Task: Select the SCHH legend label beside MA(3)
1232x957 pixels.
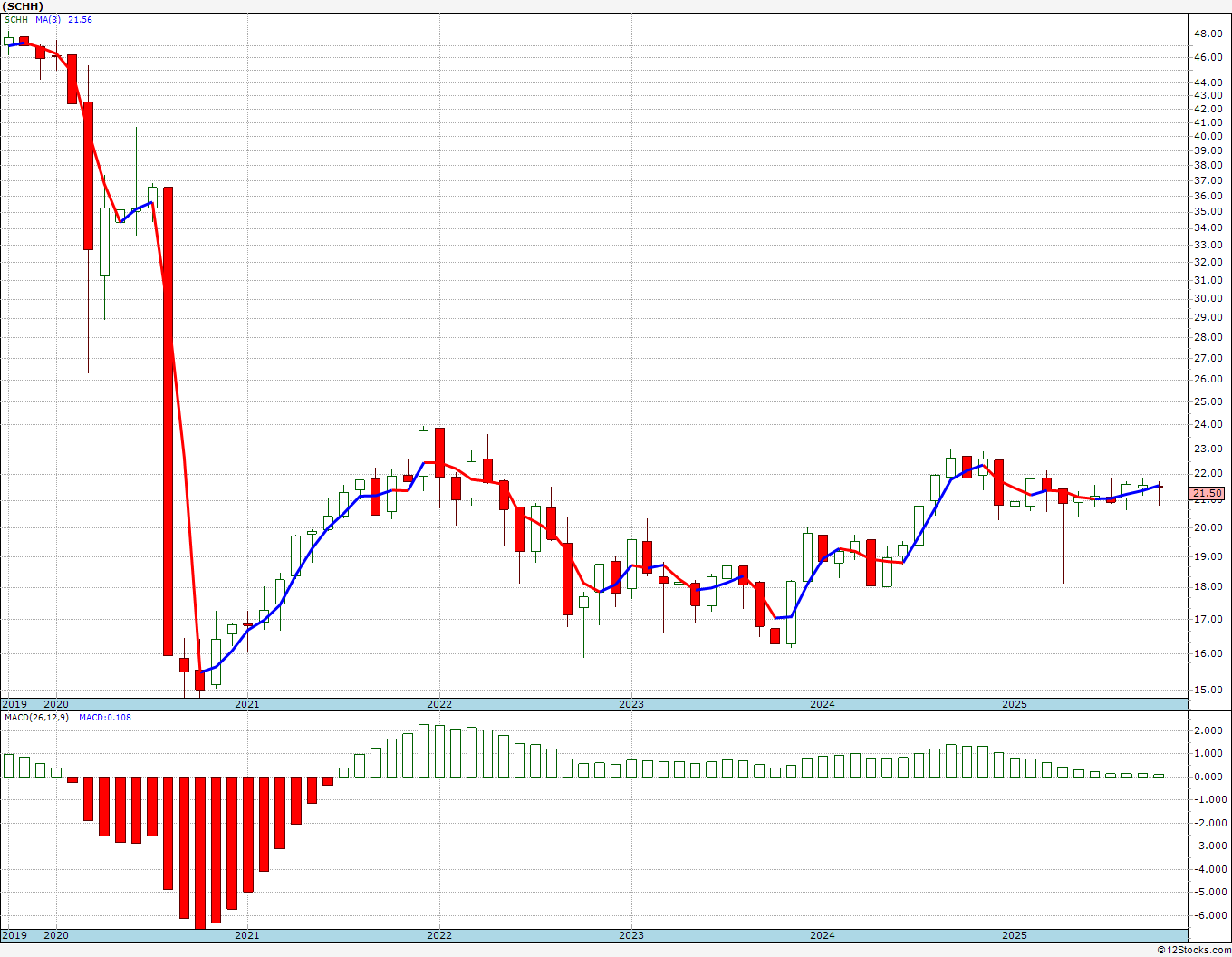Action: tap(16, 20)
